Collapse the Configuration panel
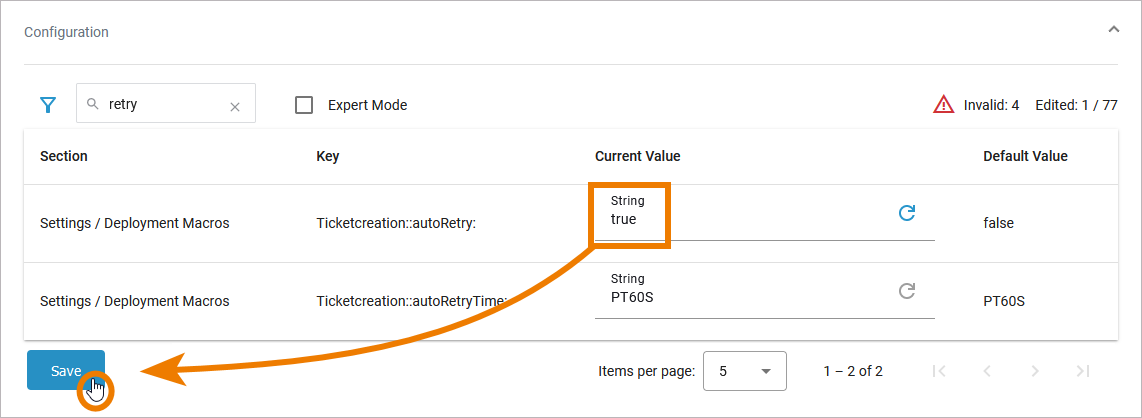The width and height of the screenshot is (1142, 418). (x=1113, y=30)
